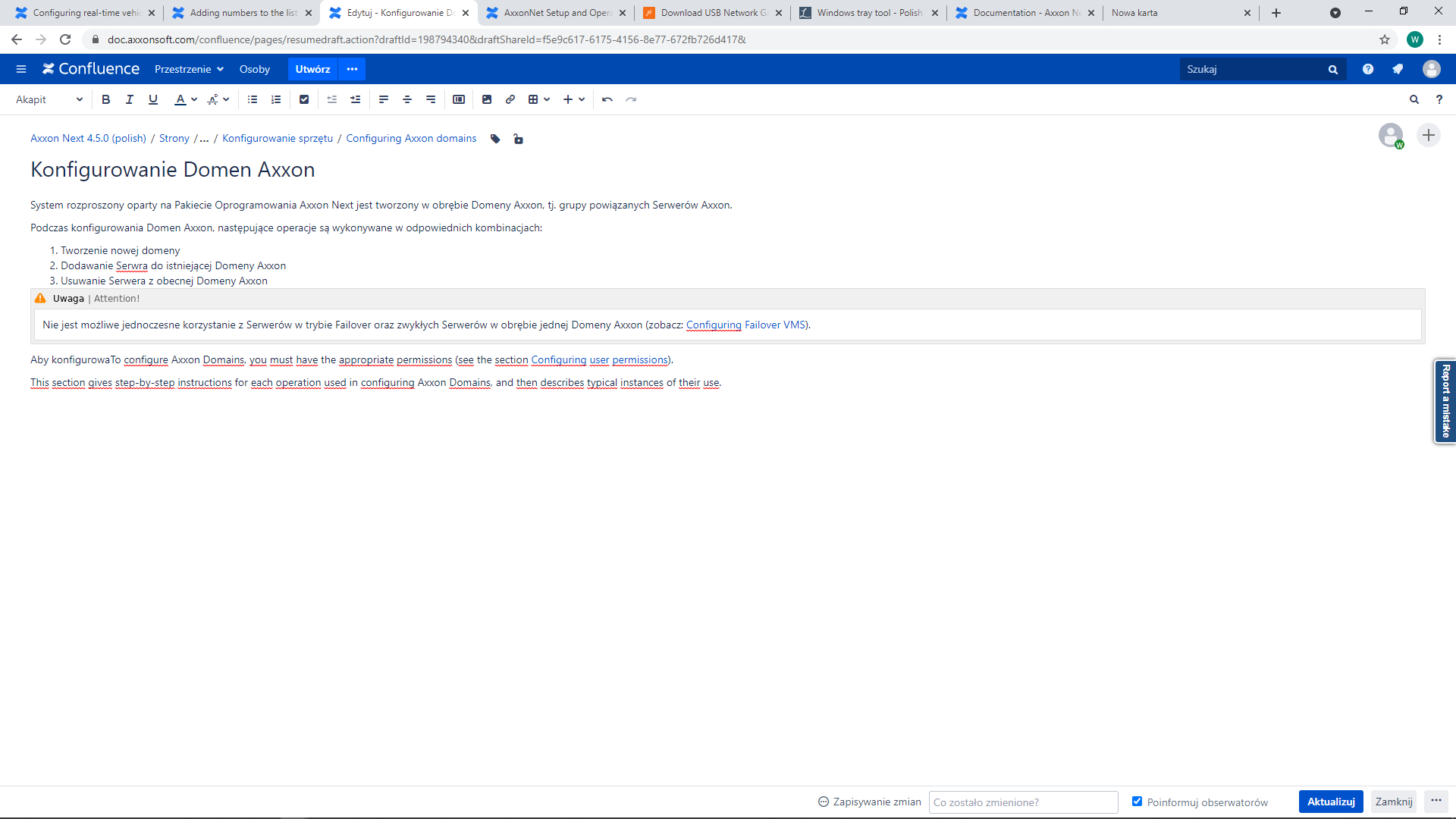The width and height of the screenshot is (1456, 819).
Task: Expand the Akapit paragraph style dropdown
Action: coord(49,99)
